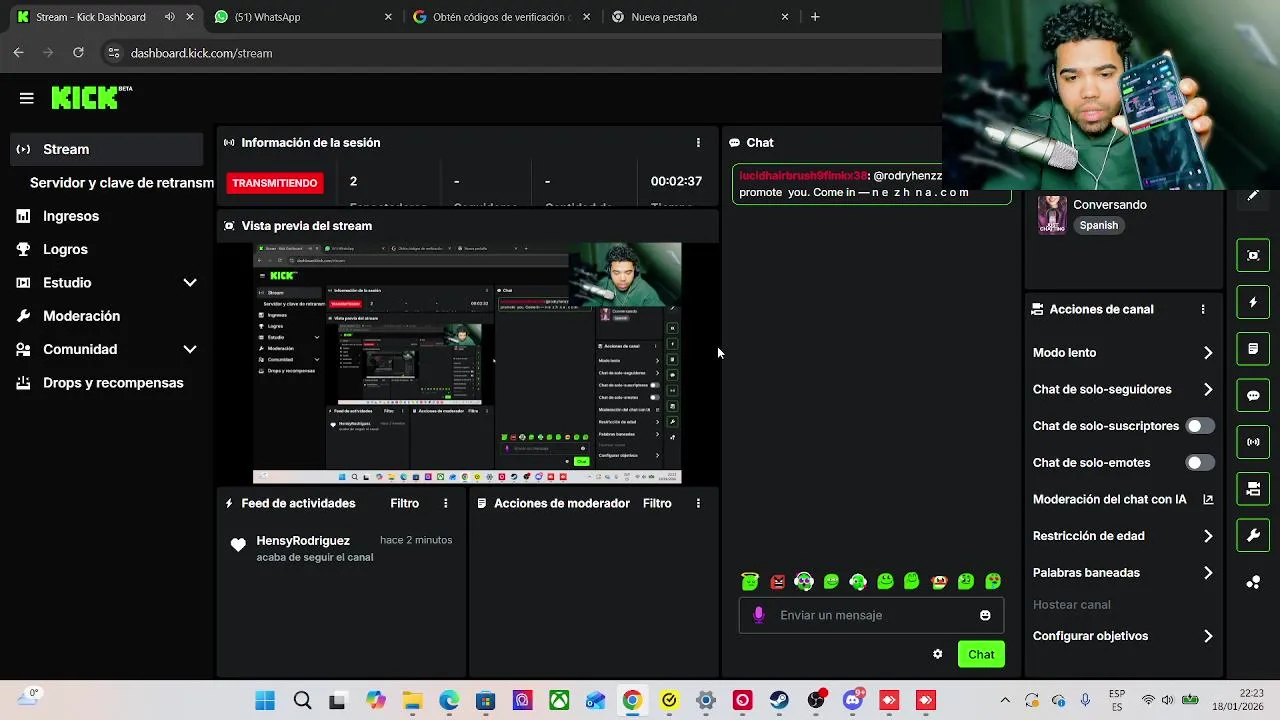Viewport: 1280px width, 720px height.
Task: Insert the red angry face emote
Action: [777, 581]
